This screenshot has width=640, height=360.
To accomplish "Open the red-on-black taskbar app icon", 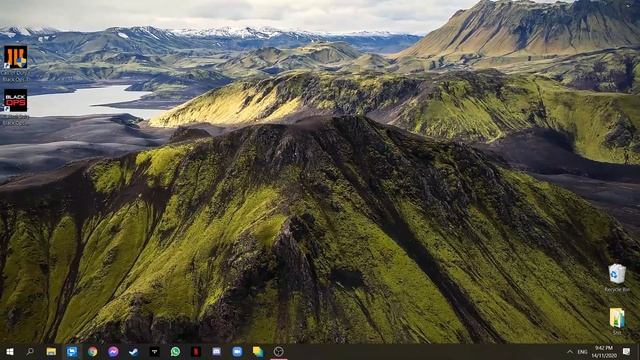I will point(196,351).
